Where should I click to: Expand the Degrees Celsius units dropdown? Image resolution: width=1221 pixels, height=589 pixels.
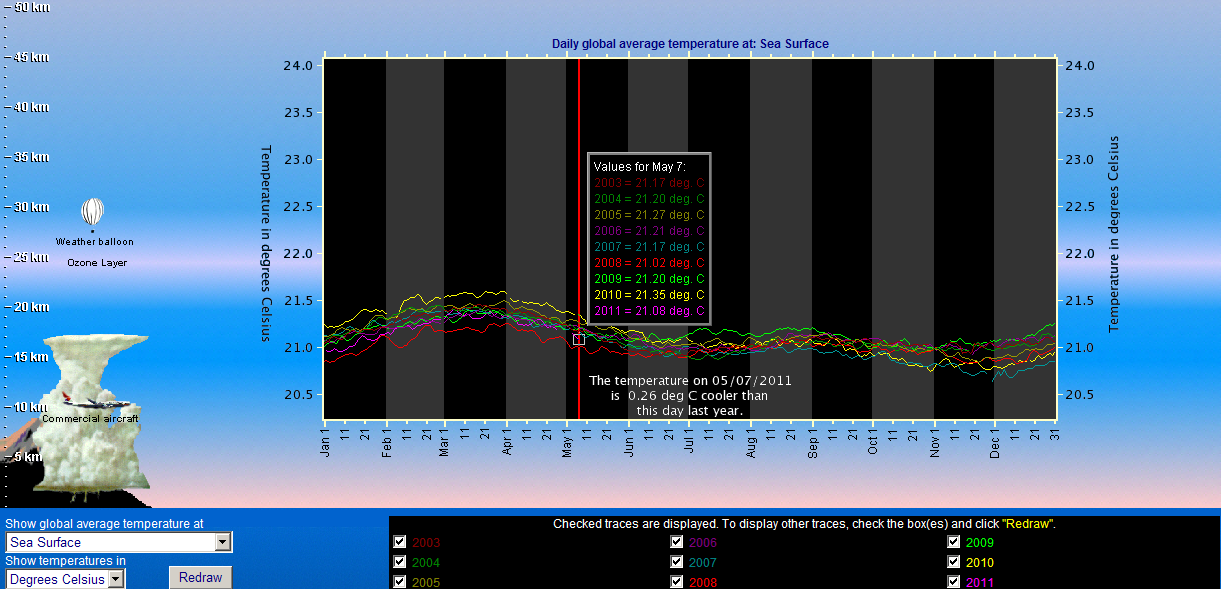pos(116,578)
